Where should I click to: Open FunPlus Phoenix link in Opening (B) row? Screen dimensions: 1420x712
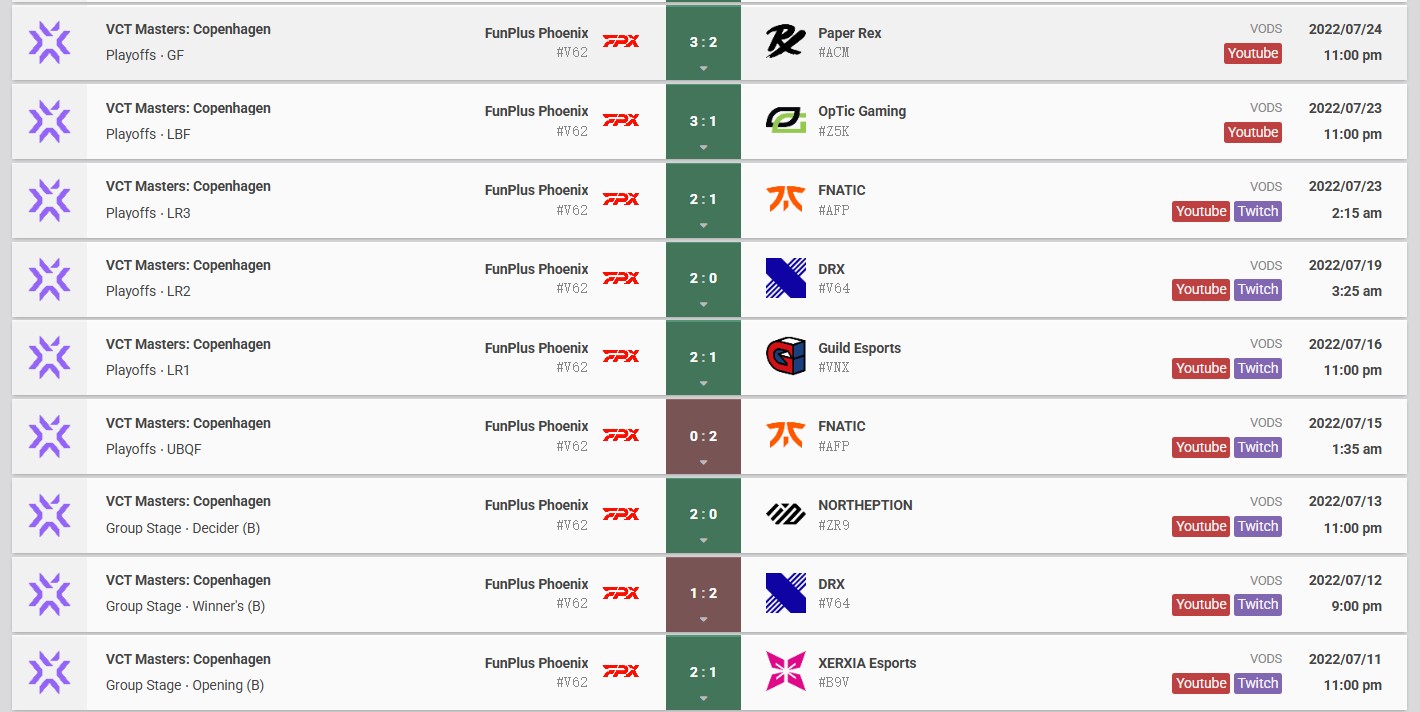pos(537,663)
